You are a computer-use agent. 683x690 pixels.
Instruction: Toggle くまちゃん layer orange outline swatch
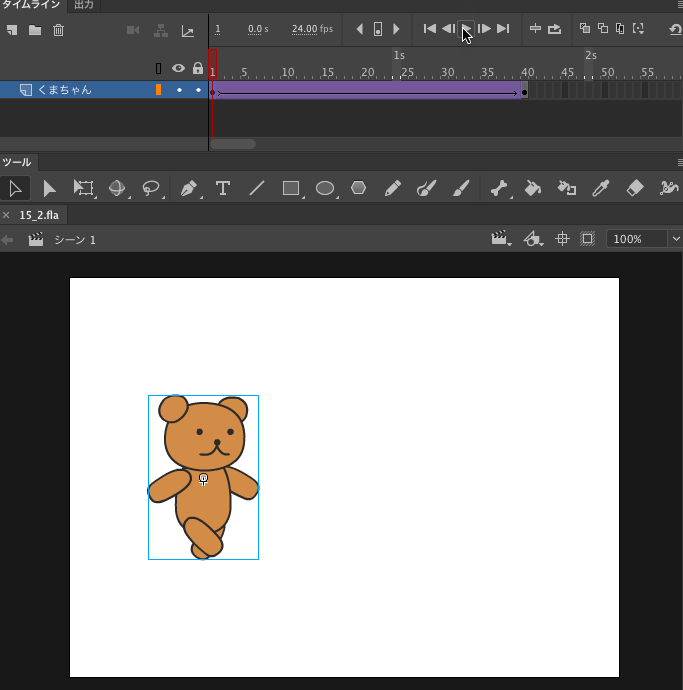click(x=158, y=90)
